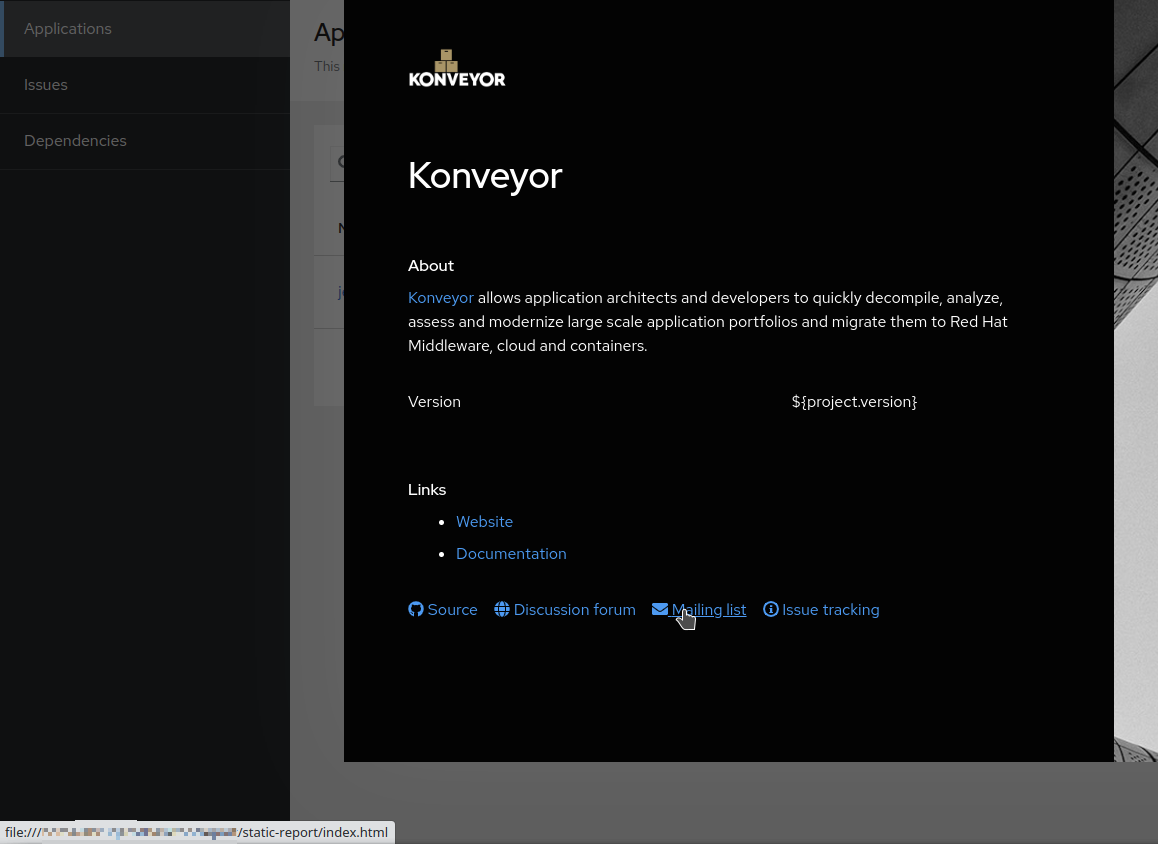1158x844 pixels.
Task: Open the Documentation link
Action: (x=511, y=554)
